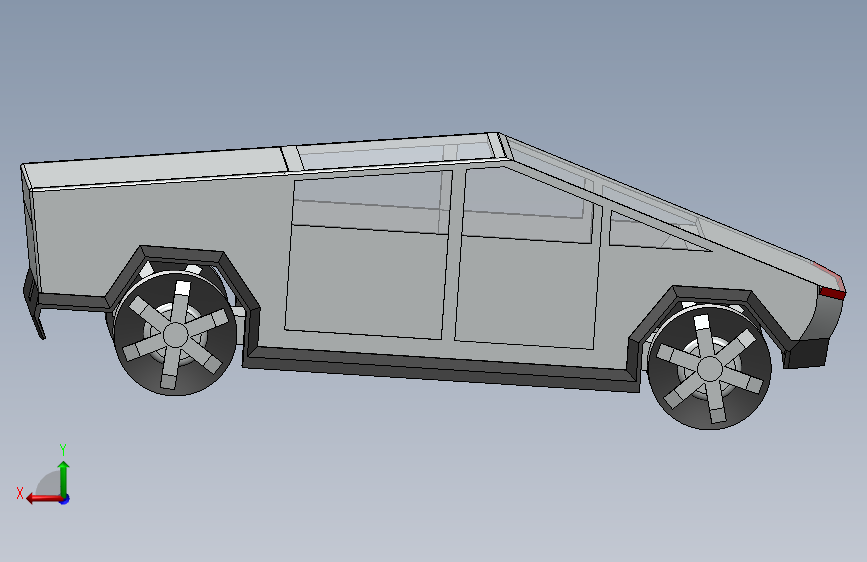Select the red headlight strip at the front
The height and width of the screenshot is (562, 867).
click(x=832, y=293)
